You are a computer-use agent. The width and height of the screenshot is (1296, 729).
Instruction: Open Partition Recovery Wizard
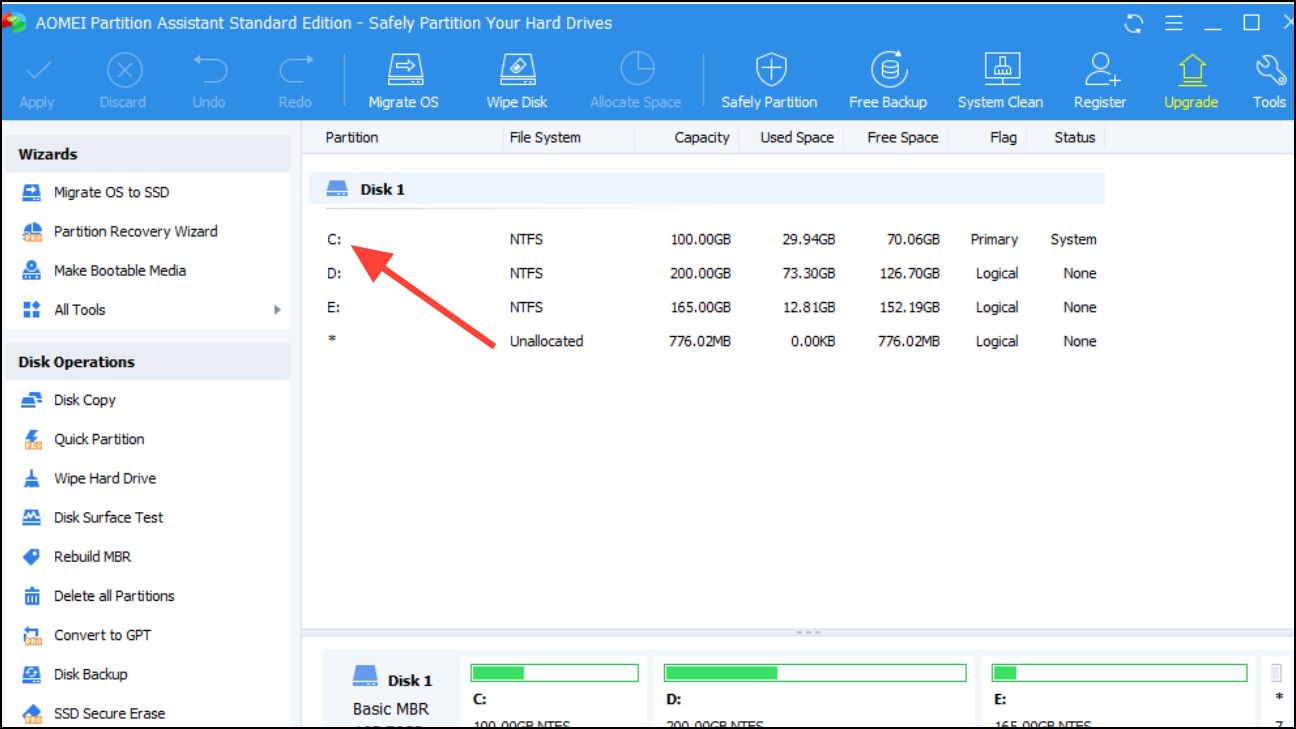tap(135, 231)
